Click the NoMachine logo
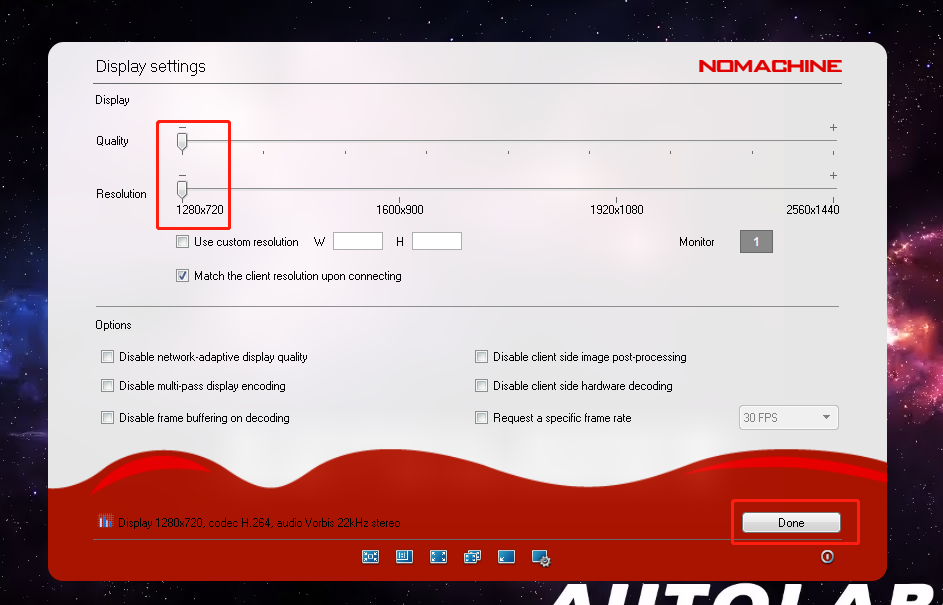The height and width of the screenshot is (605, 943). [769, 66]
